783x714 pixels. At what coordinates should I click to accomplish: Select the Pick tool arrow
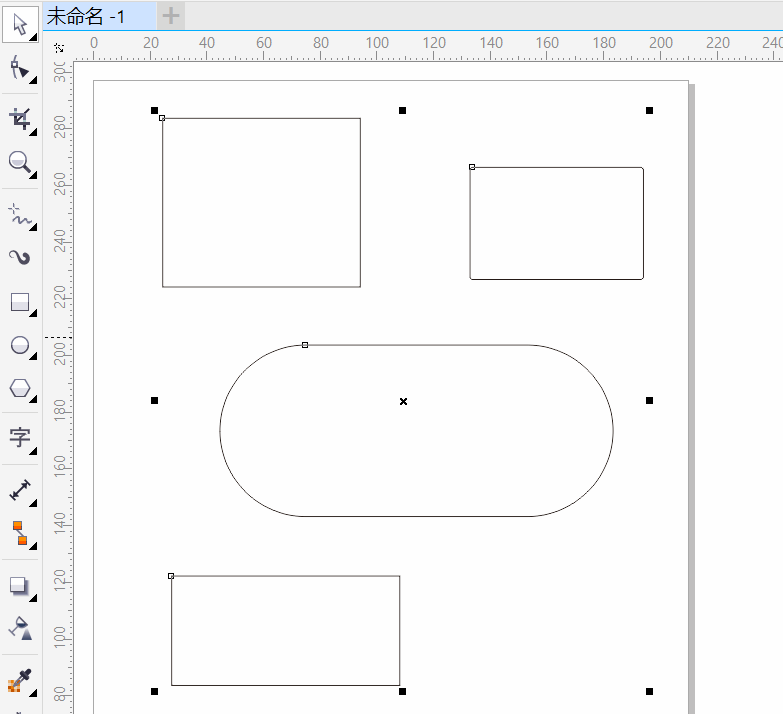pyautogui.click(x=19, y=24)
